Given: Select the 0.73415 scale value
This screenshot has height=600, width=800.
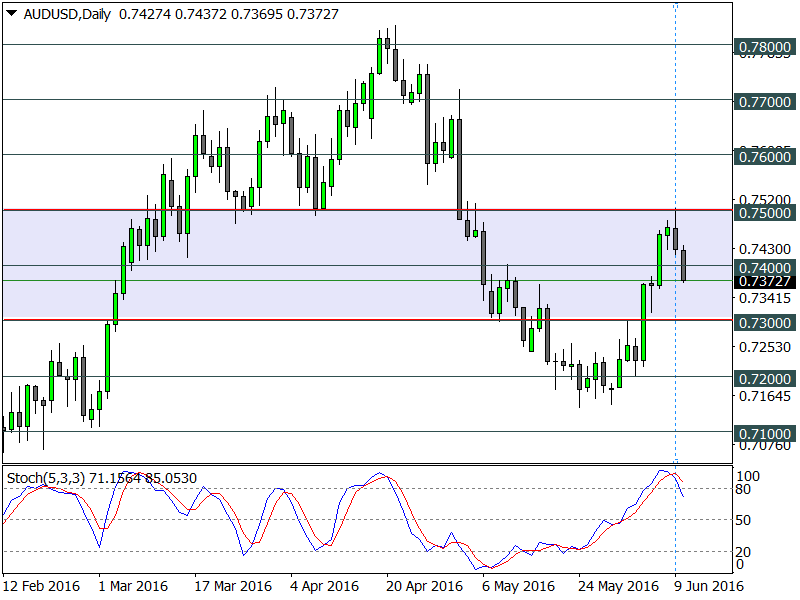Looking at the screenshot, I should pos(765,297).
